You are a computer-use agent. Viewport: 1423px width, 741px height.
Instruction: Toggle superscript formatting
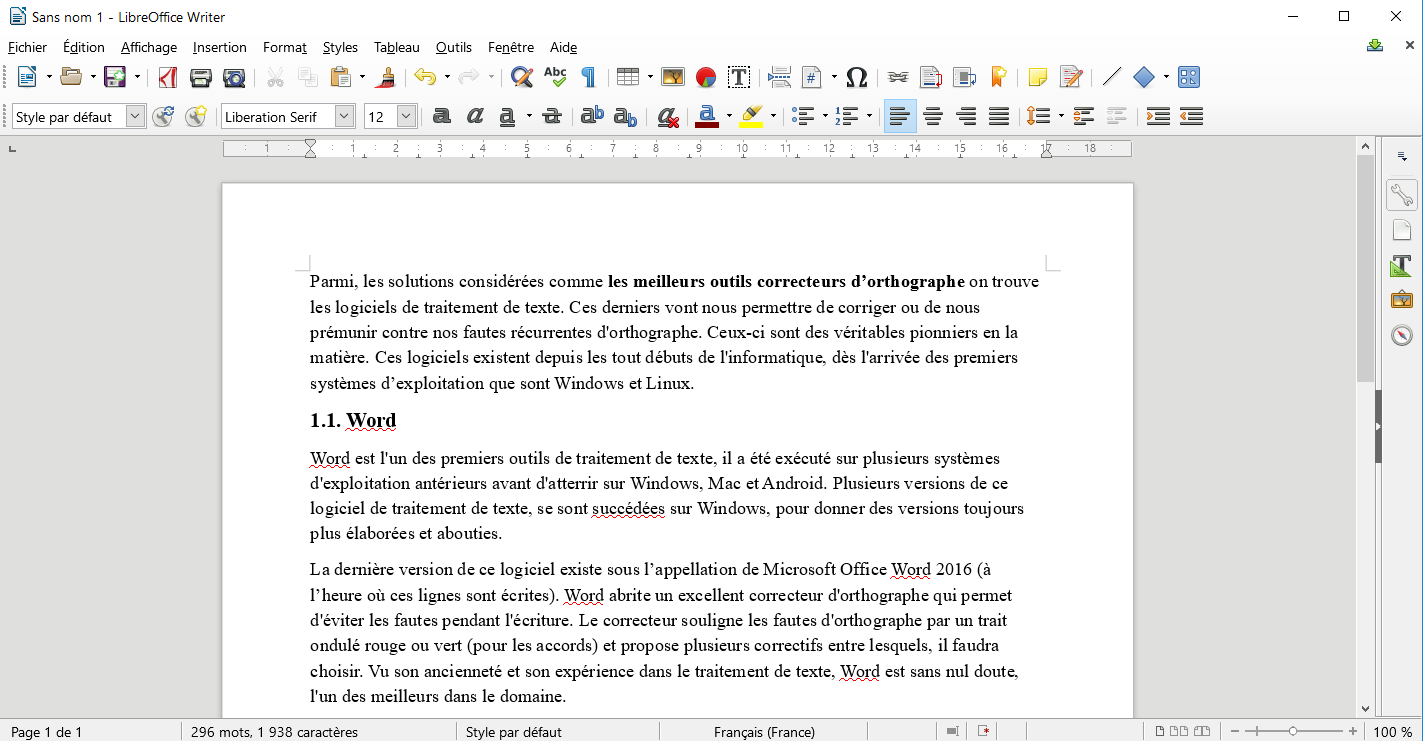tap(592, 117)
